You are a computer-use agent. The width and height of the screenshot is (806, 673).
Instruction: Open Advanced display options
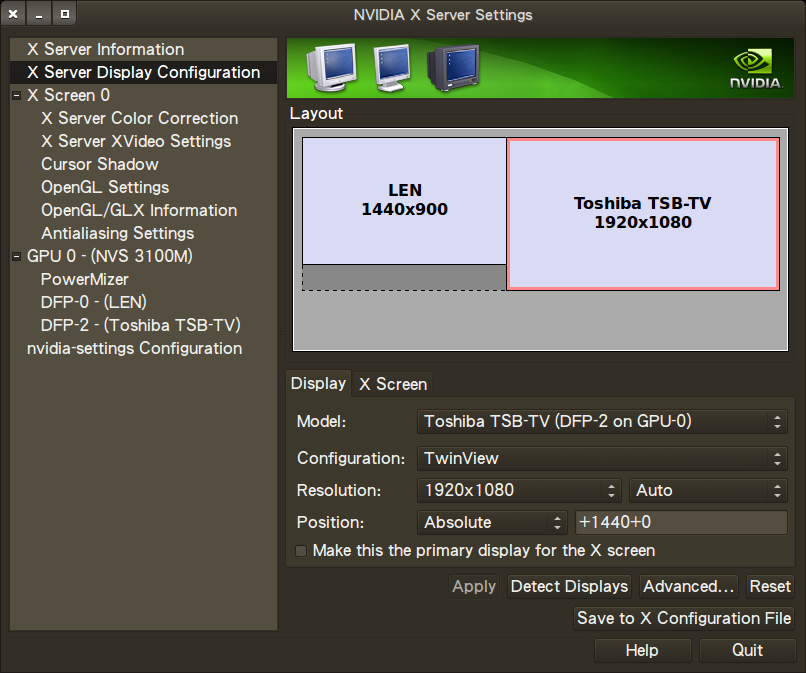click(x=689, y=587)
